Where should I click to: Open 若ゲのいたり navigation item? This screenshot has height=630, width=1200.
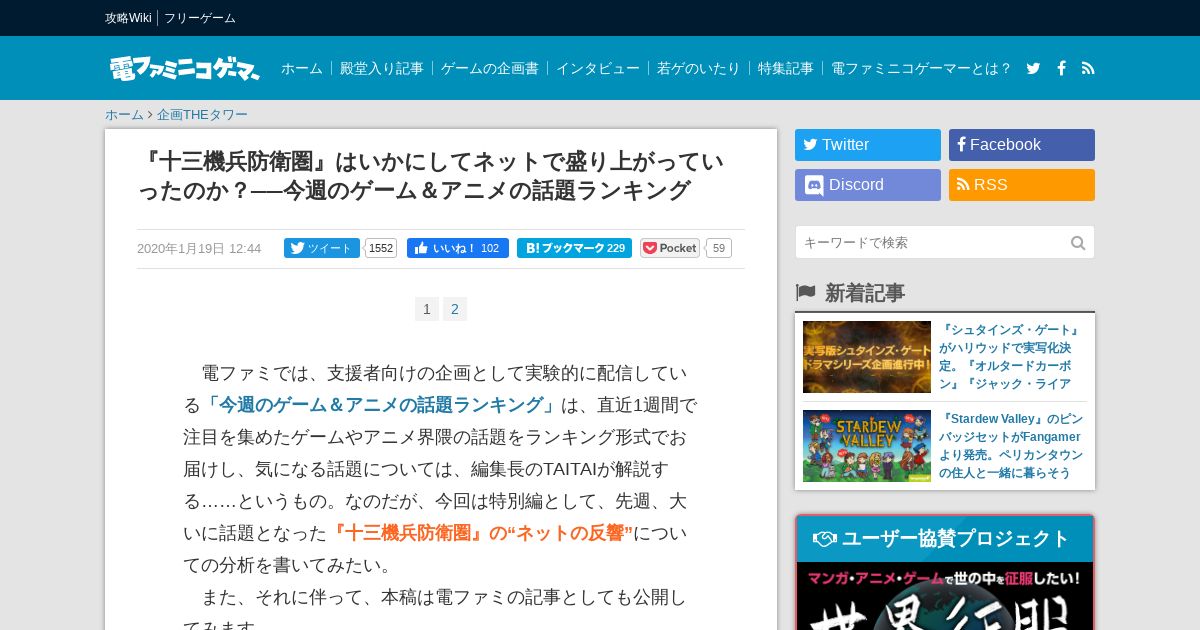point(699,68)
